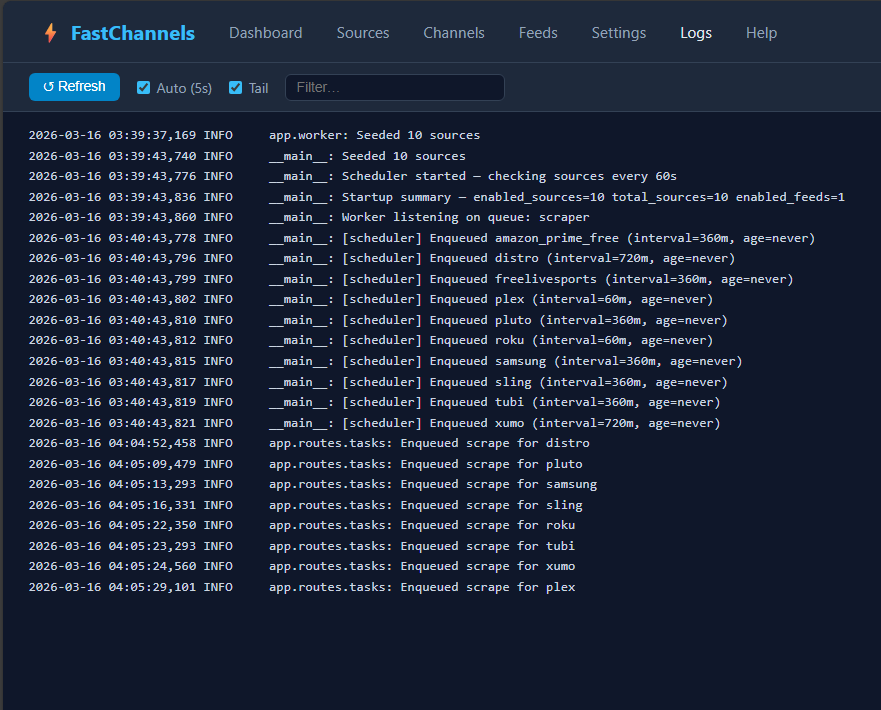Select the Logs nav item
The width and height of the screenshot is (881, 710).
(696, 33)
